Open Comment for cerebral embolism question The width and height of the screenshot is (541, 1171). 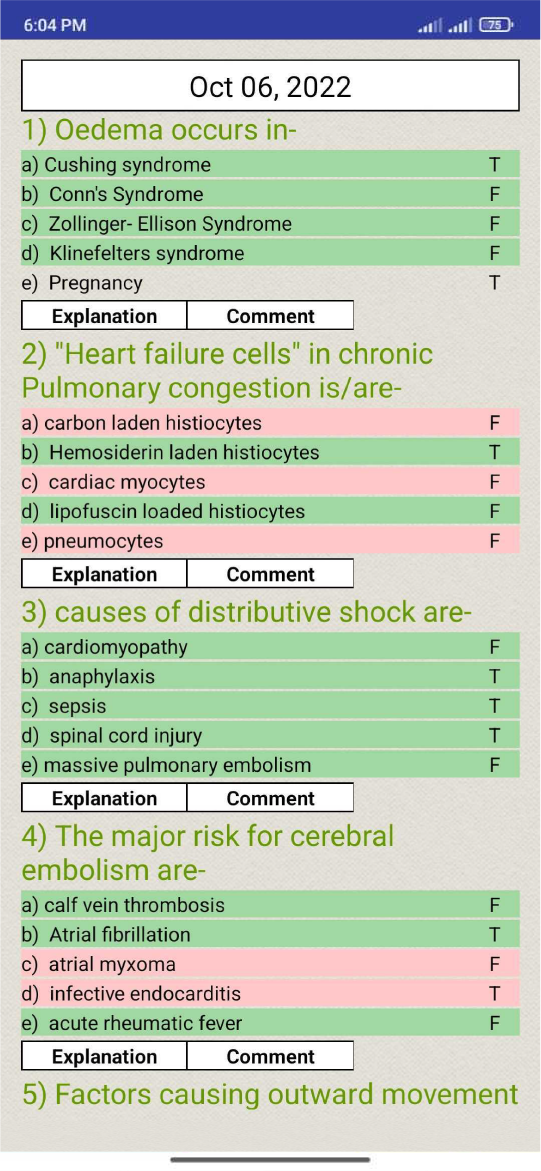[x=270, y=1057]
